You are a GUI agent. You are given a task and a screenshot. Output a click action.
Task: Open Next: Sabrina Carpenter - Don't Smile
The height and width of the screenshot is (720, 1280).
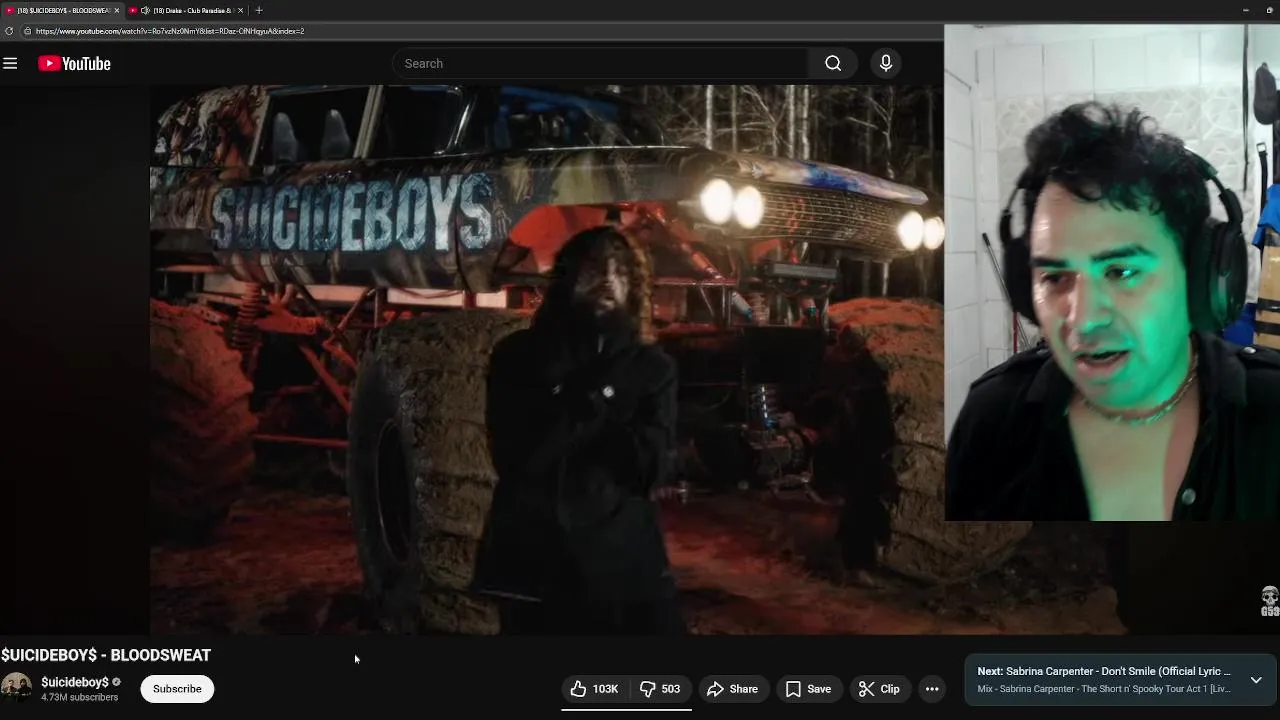(x=1104, y=671)
